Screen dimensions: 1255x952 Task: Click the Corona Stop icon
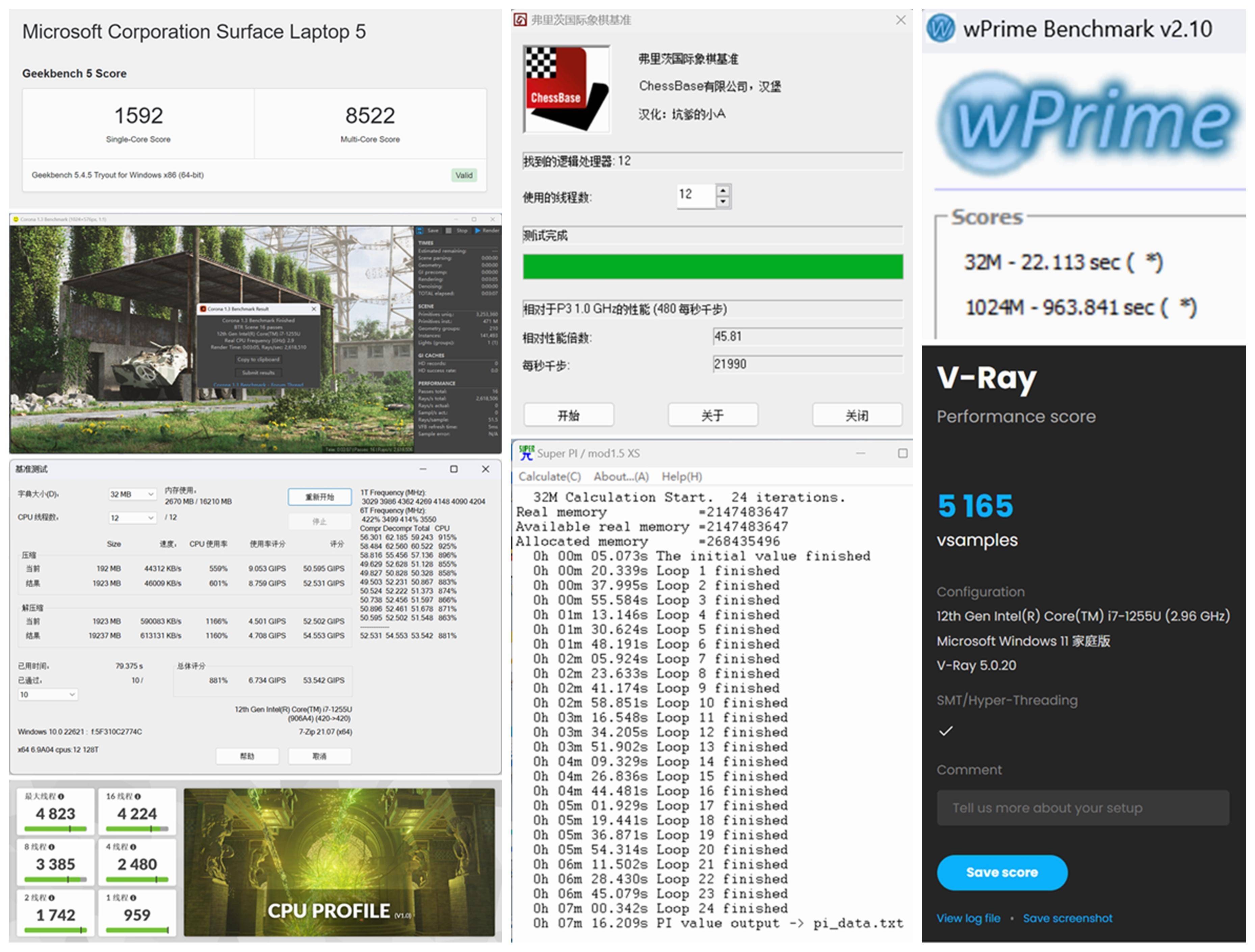[x=449, y=231]
